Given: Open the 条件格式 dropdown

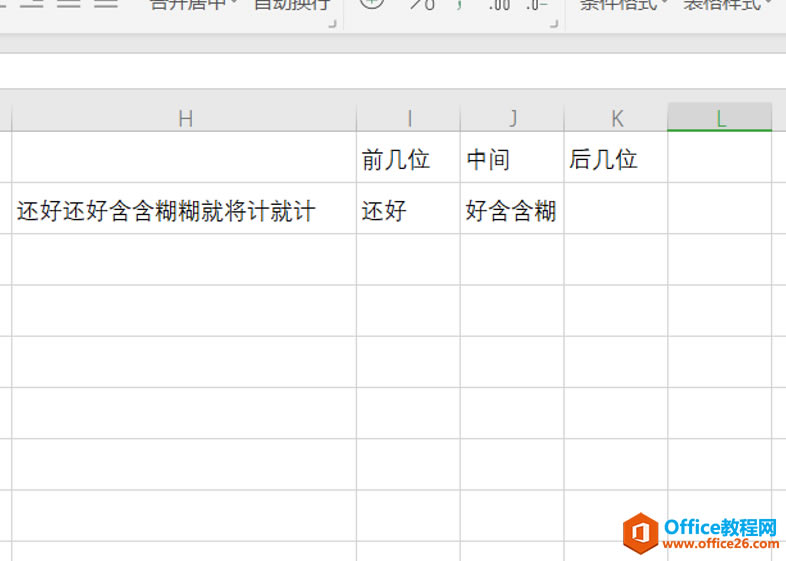Looking at the screenshot, I should 624,5.
